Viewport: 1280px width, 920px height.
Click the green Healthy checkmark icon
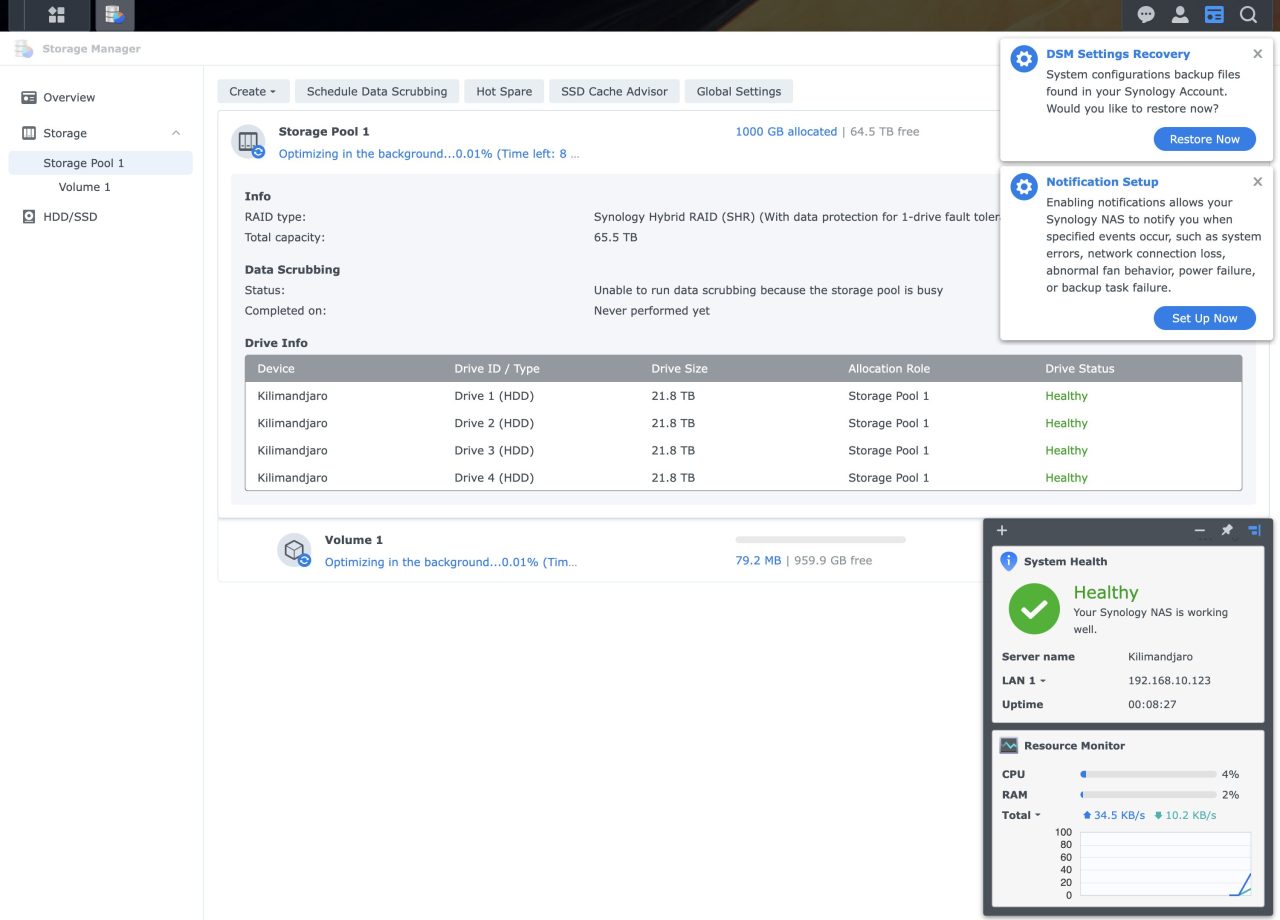pos(1034,609)
